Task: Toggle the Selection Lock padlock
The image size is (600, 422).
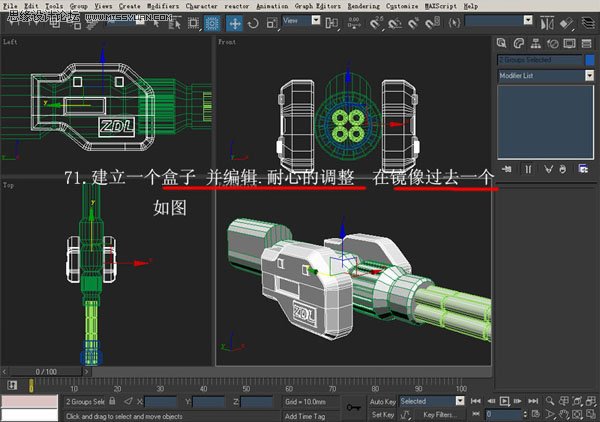Action: coord(112,401)
